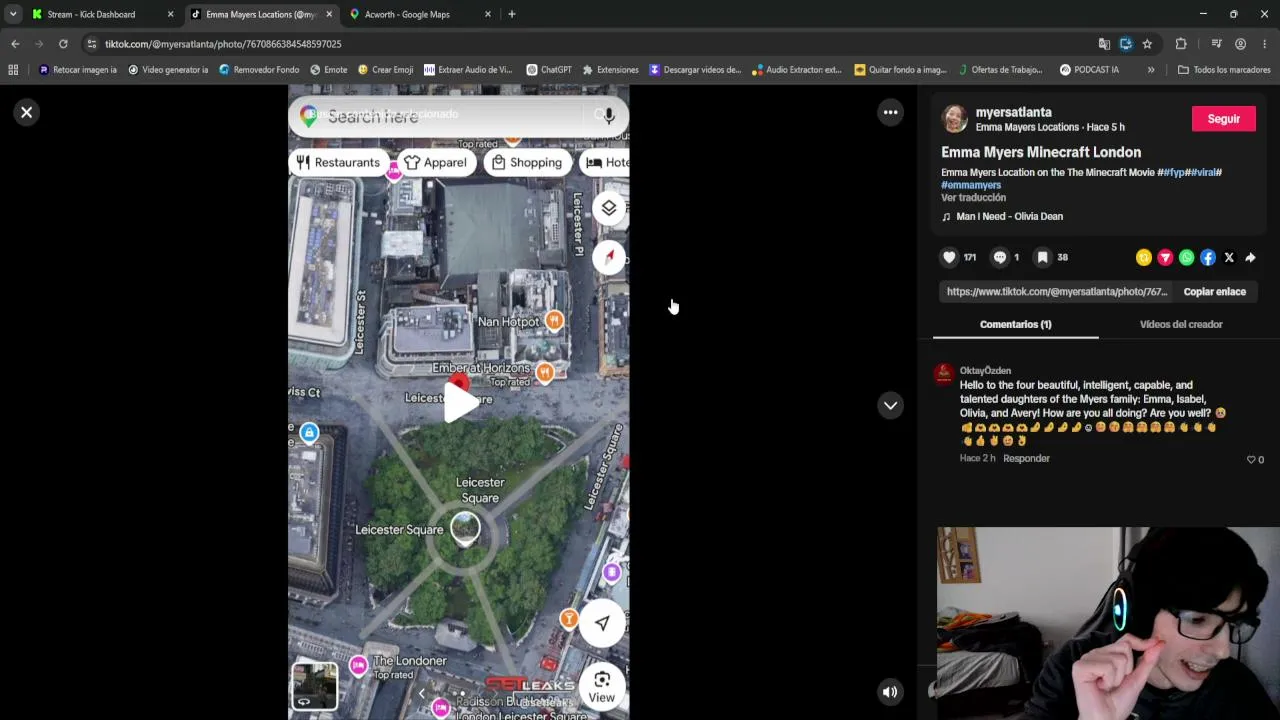Open the Removedor Fondo bookmark

point(259,70)
